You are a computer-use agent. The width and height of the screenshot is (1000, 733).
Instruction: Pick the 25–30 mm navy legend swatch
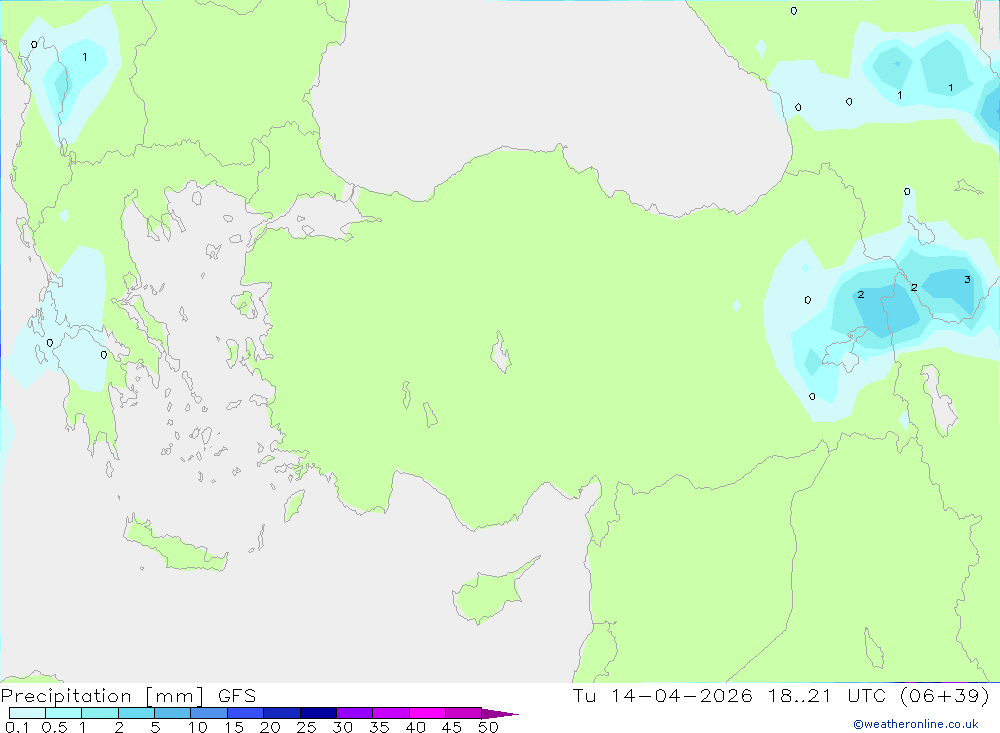tap(318, 713)
